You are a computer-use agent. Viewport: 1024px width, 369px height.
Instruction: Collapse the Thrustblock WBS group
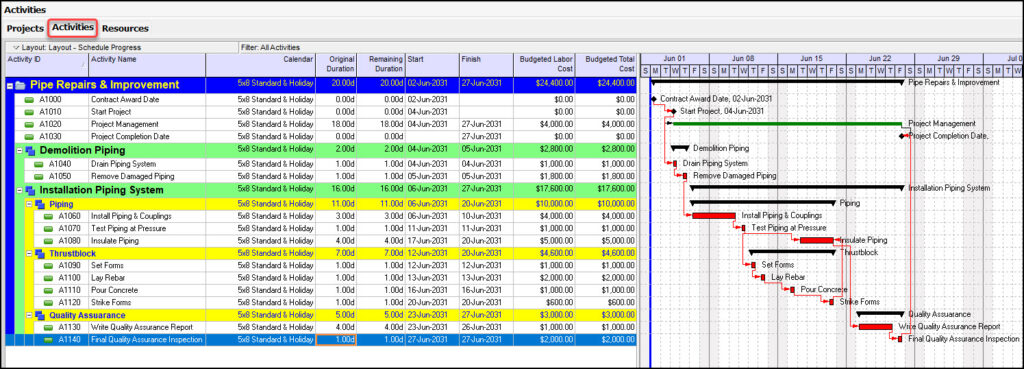tap(29, 253)
